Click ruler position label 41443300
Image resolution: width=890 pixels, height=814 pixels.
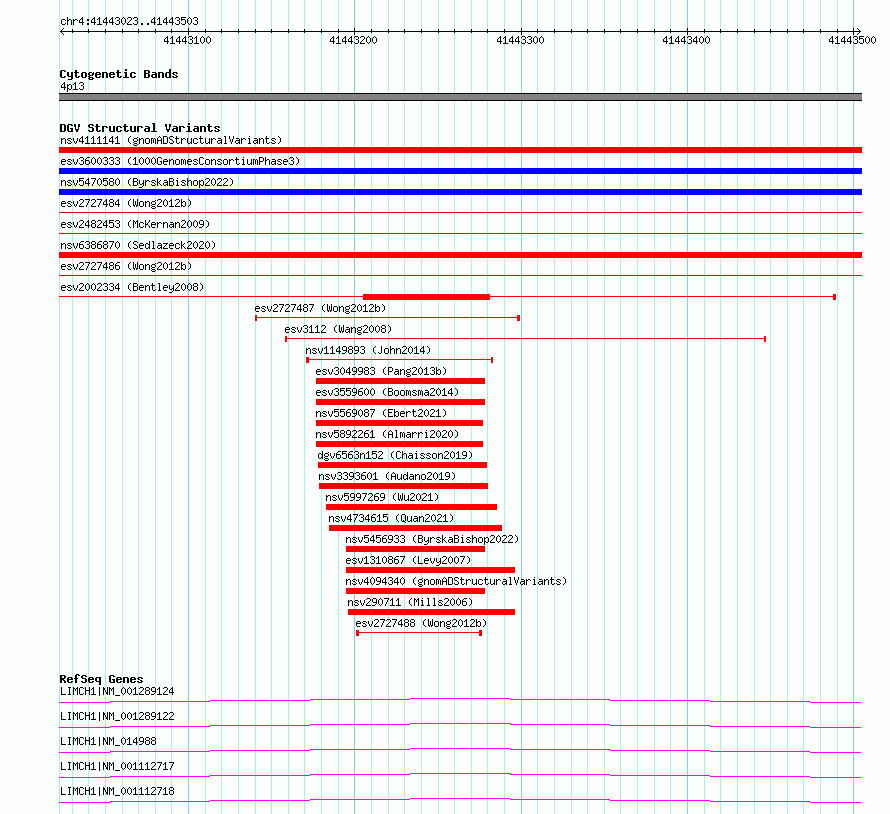520,40
